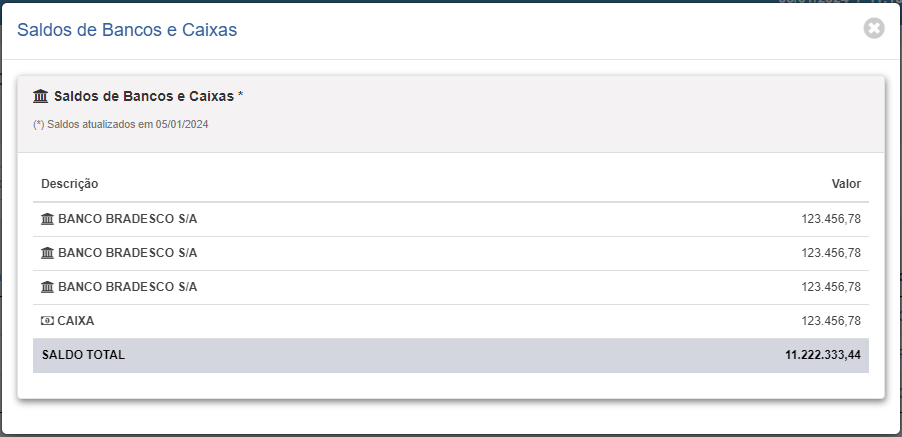Click the blue dialog title Saldos de Bancos e Caixas
Image resolution: width=902 pixels, height=437 pixels.
[127, 30]
